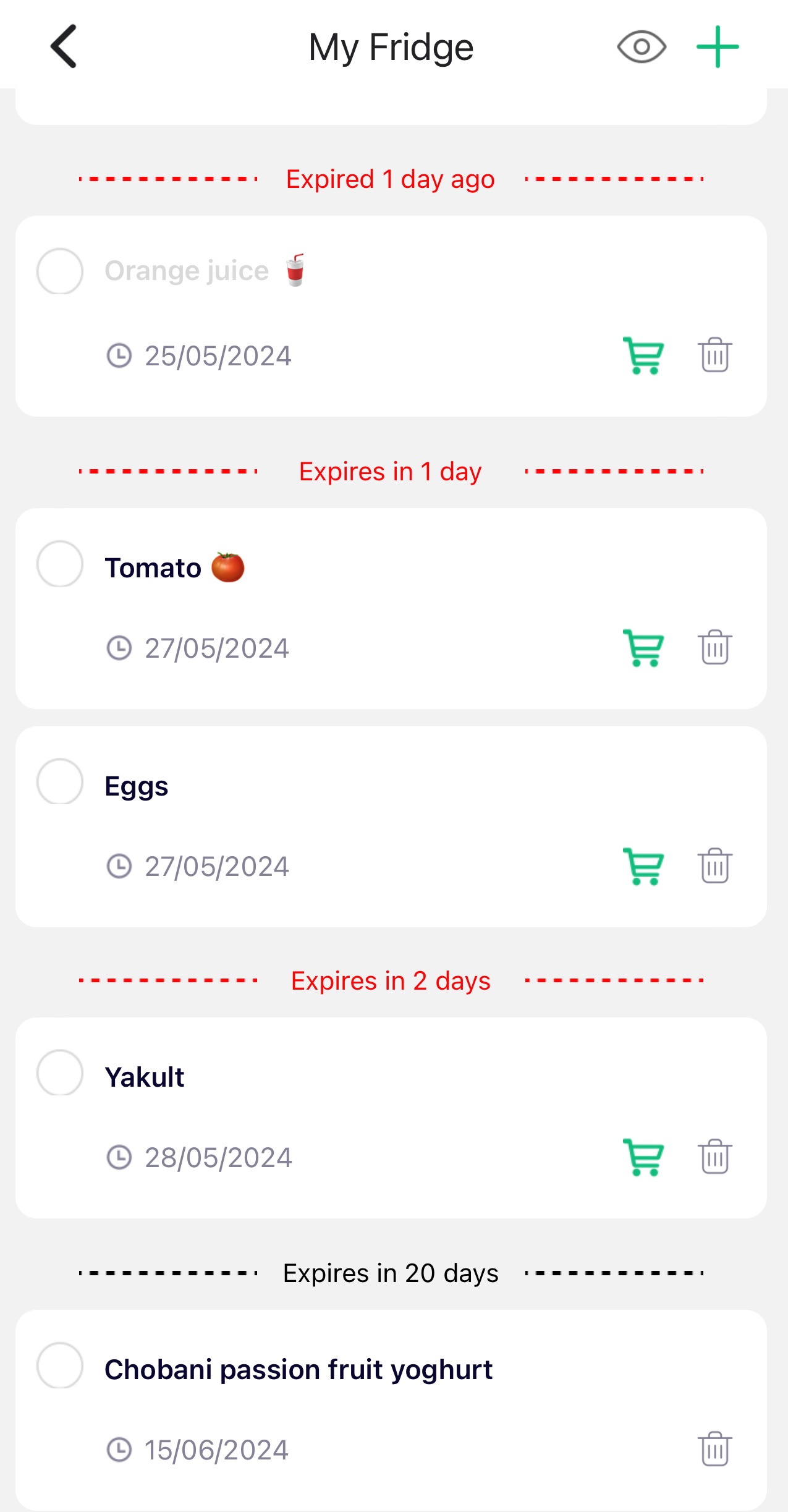Delete Chobani passion fruit yoghurt

pos(715,1450)
